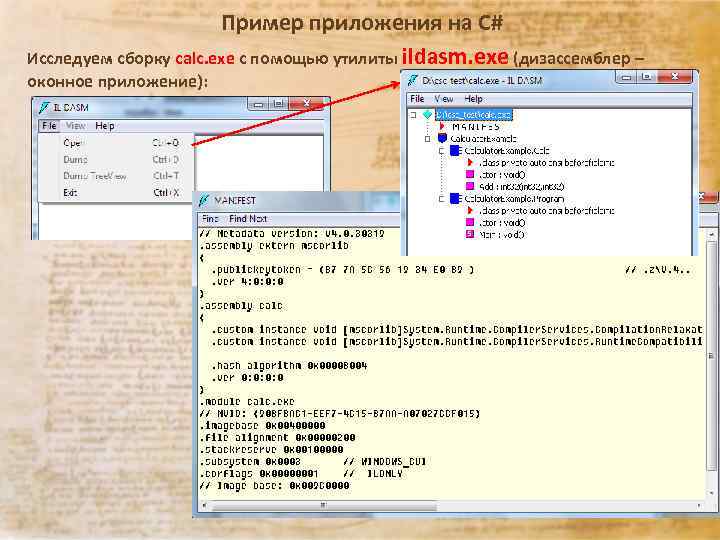Select Add : int32(int32,int32) method
Image resolution: width=720 pixels, height=540 pixels.
[x=522, y=186]
